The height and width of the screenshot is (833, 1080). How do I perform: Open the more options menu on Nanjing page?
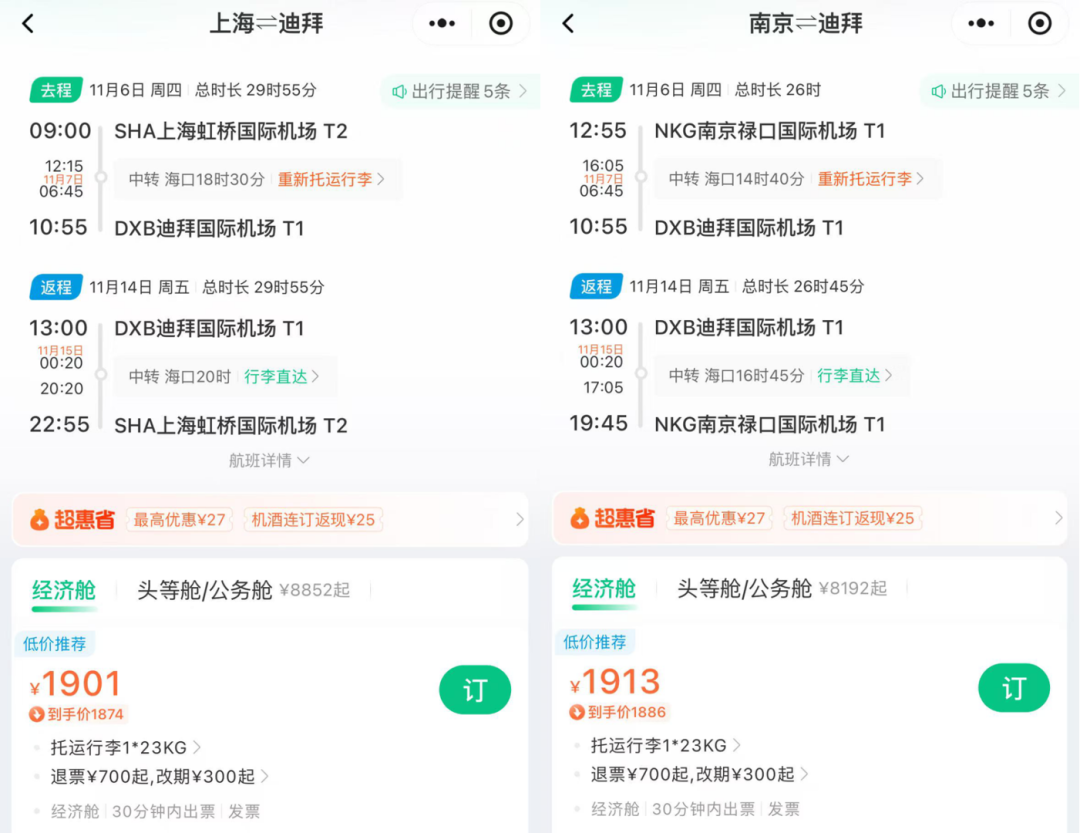[981, 22]
